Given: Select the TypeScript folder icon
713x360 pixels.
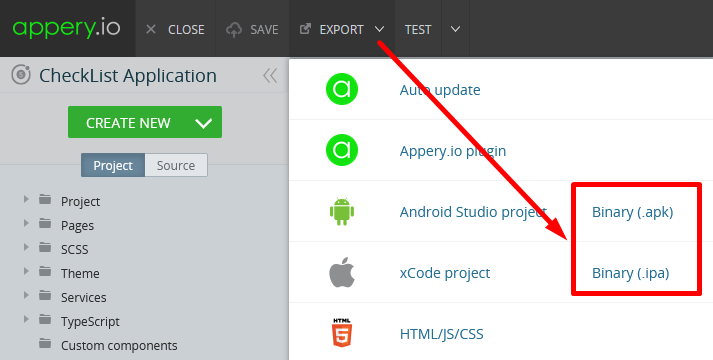Looking at the screenshot, I should 45,320.
